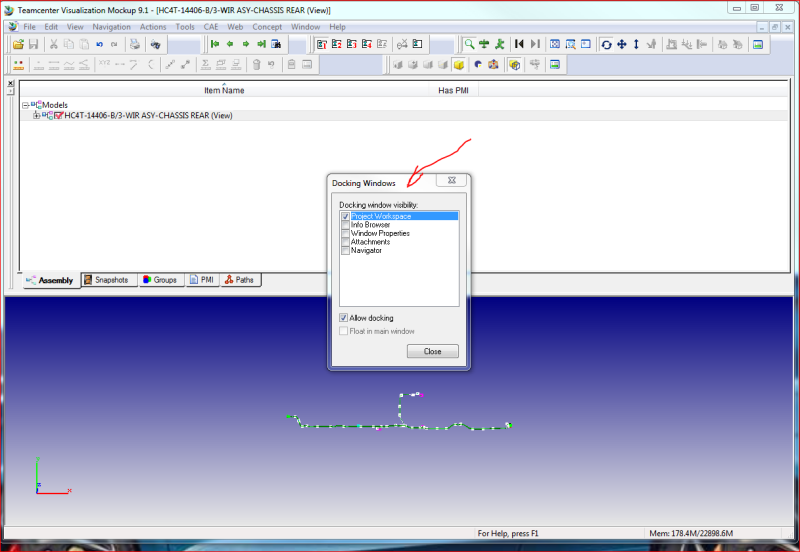
Task: Click the blue Undo arrow icon
Action: tap(99, 44)
